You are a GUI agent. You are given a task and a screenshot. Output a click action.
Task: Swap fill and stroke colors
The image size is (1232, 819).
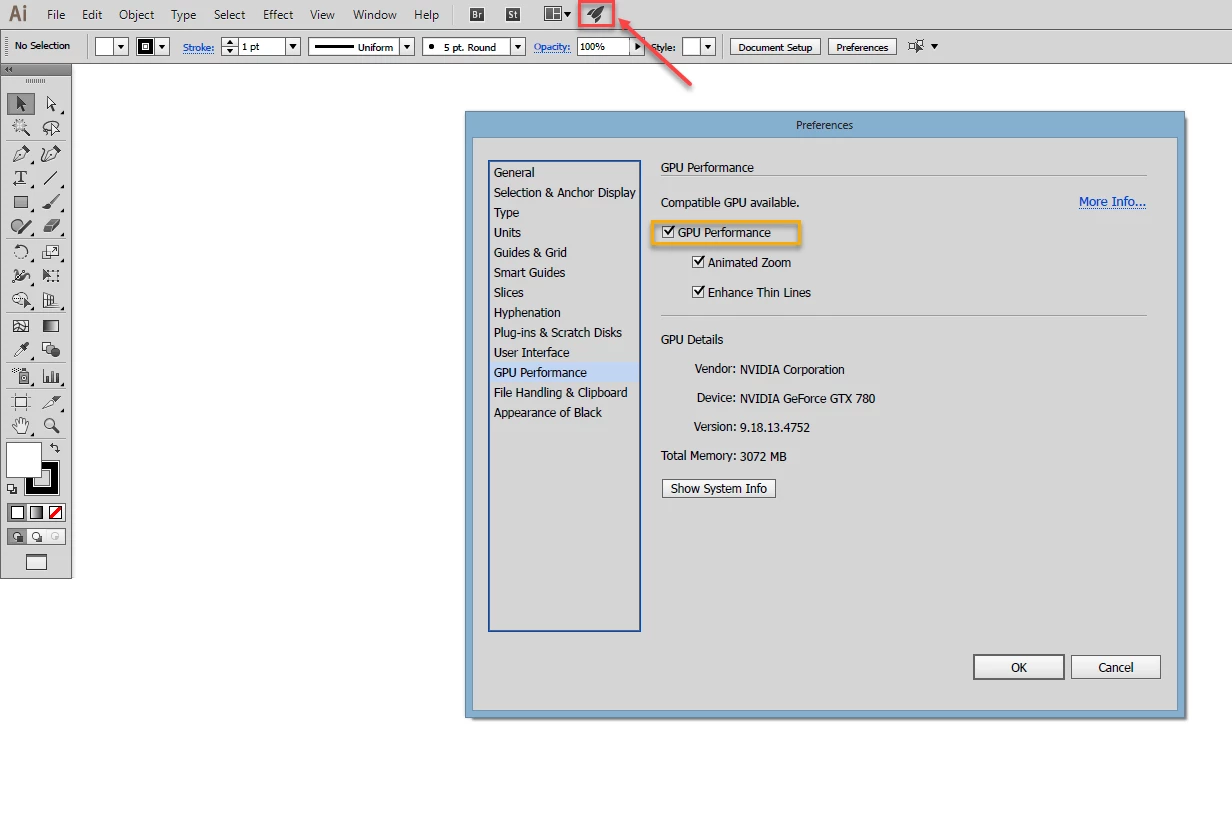pyautogui.click(x=55, y=449)
